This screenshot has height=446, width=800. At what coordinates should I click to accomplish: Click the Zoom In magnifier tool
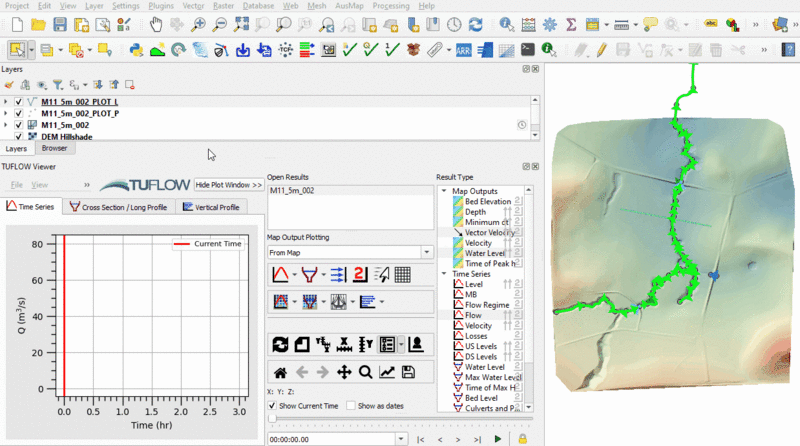coord(200,24)
